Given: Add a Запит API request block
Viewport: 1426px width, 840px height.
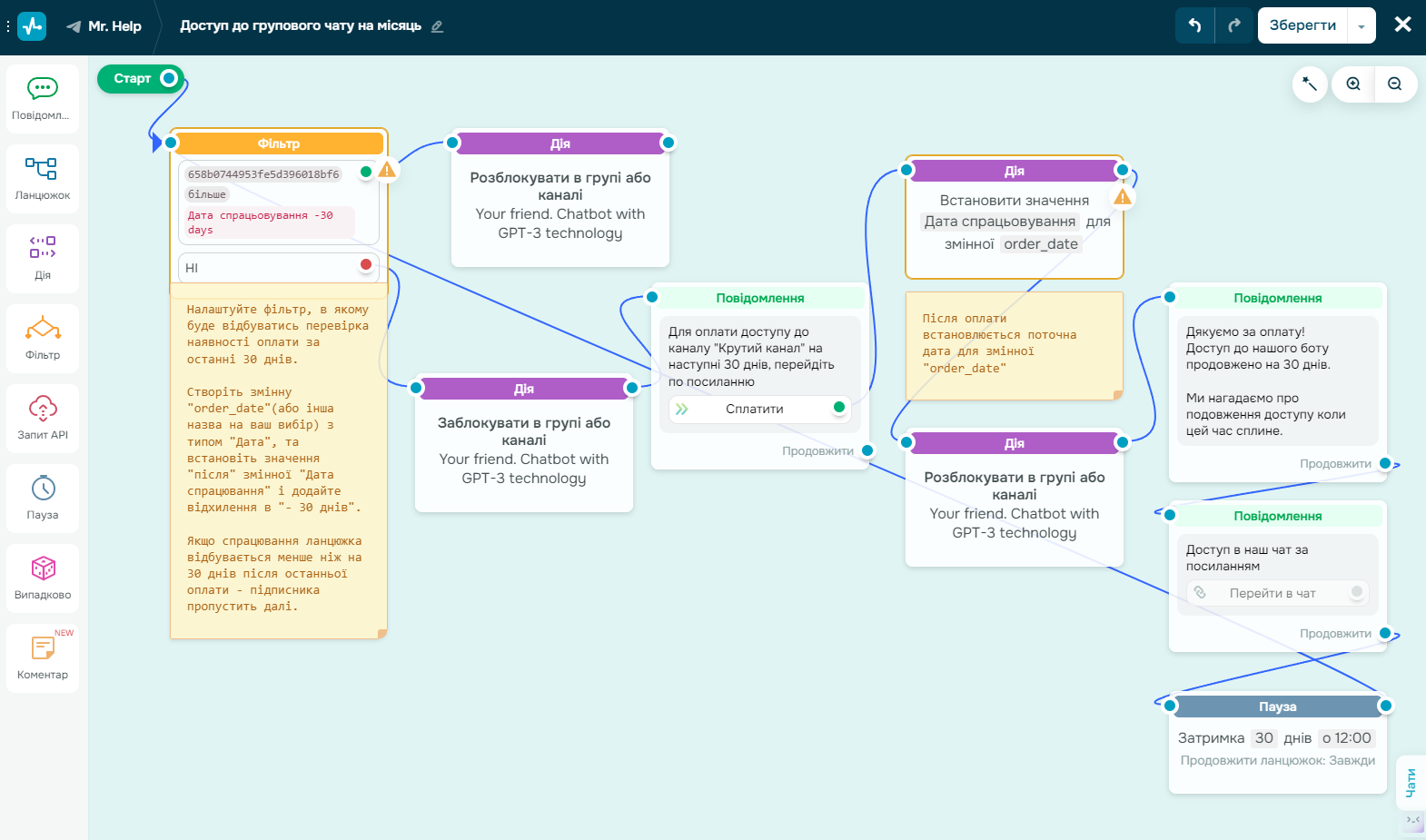Looking at the screenshot, I should tap(43, 418).
